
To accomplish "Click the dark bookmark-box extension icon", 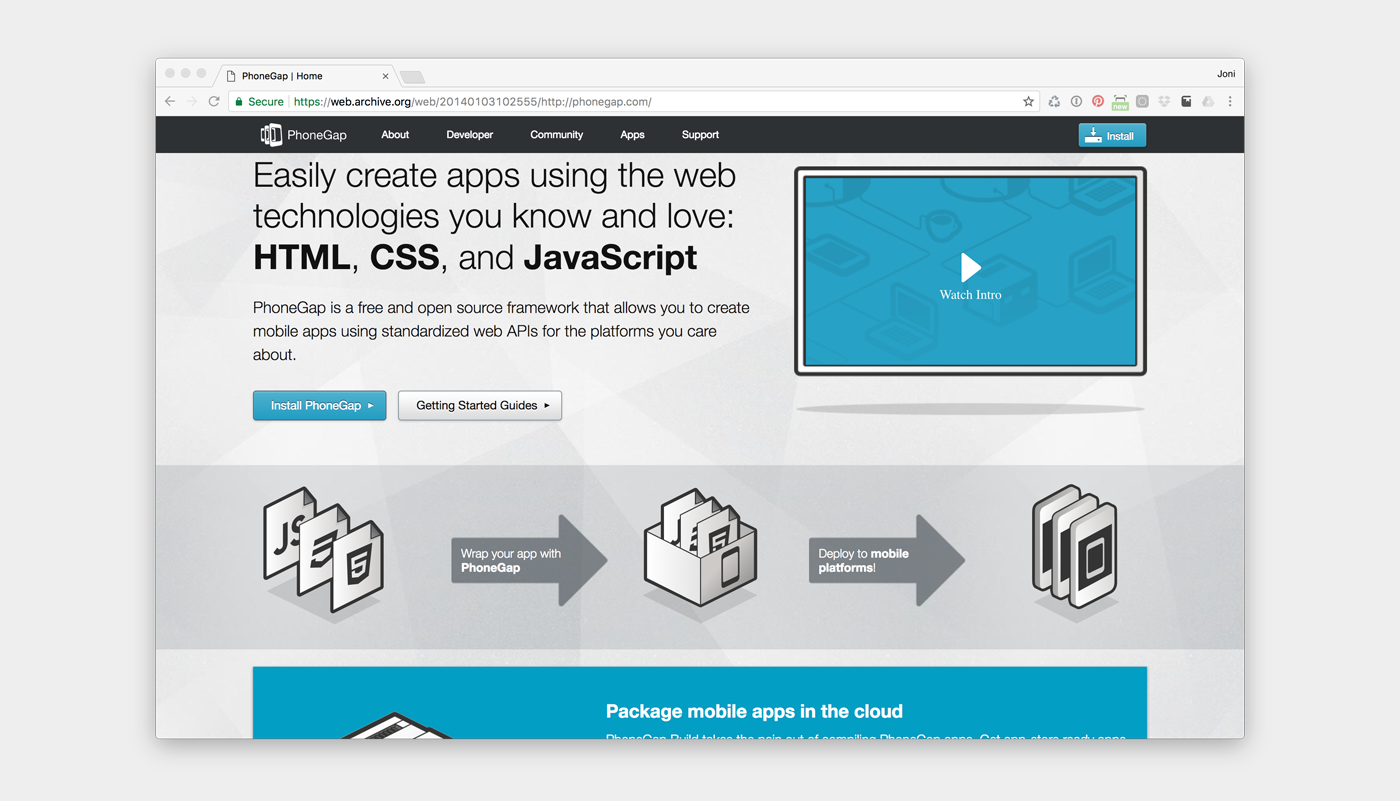I will [1186, 101].
